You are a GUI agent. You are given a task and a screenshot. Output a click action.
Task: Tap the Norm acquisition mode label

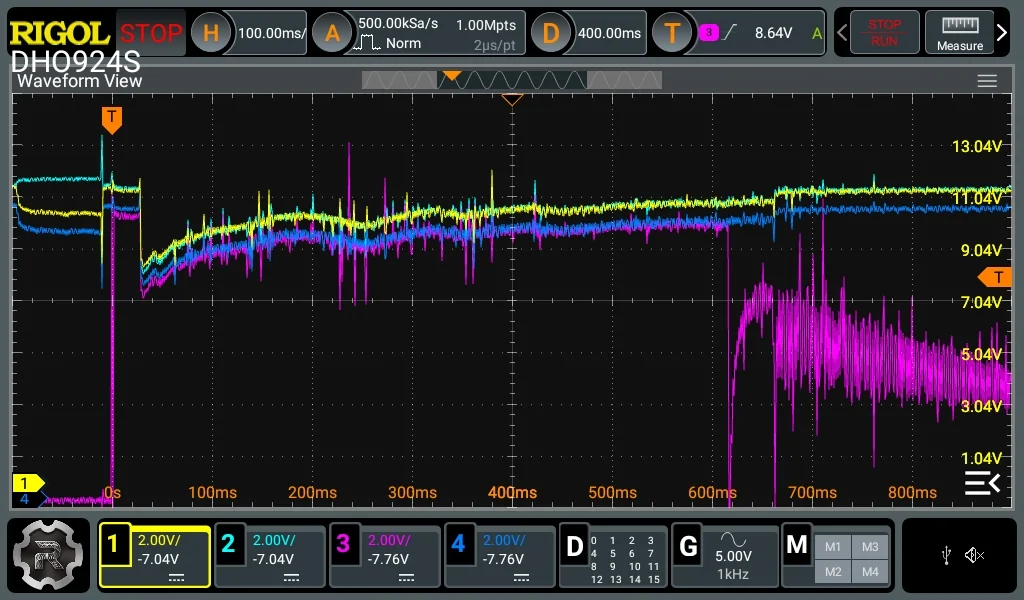[403, 43]
